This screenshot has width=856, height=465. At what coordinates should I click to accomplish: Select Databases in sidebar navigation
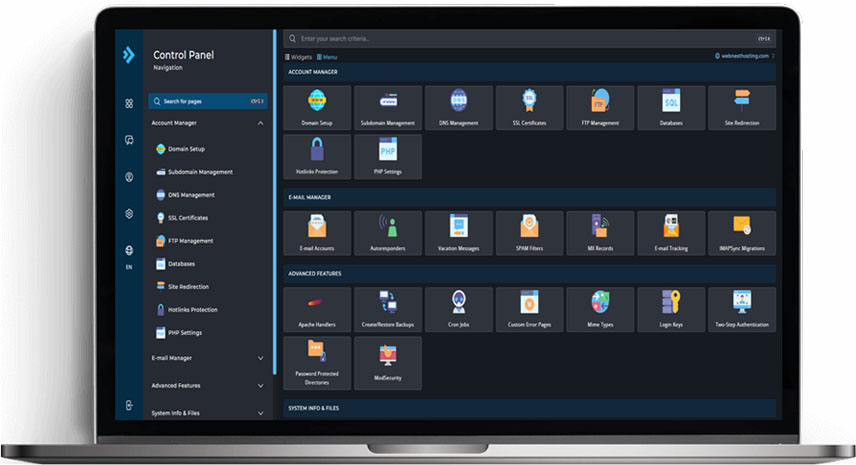click(x=176, y=264)
